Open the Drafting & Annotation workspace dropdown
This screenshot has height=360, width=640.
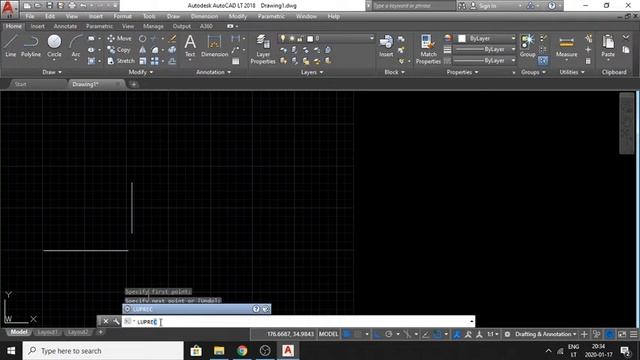point(545,334)
